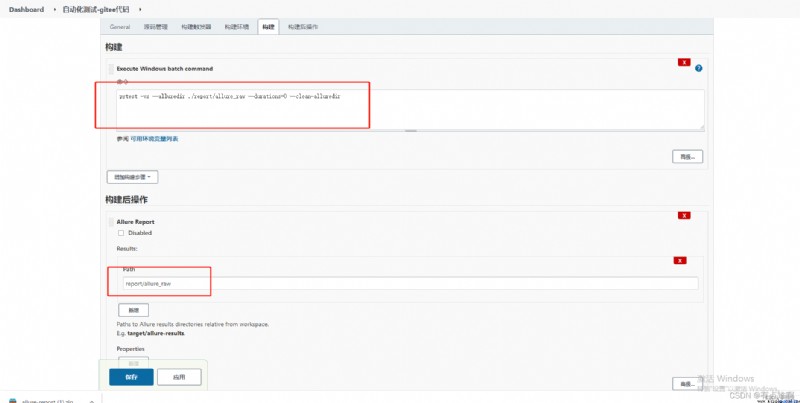Select the target/allure-results example text

[x=156, y=333]
